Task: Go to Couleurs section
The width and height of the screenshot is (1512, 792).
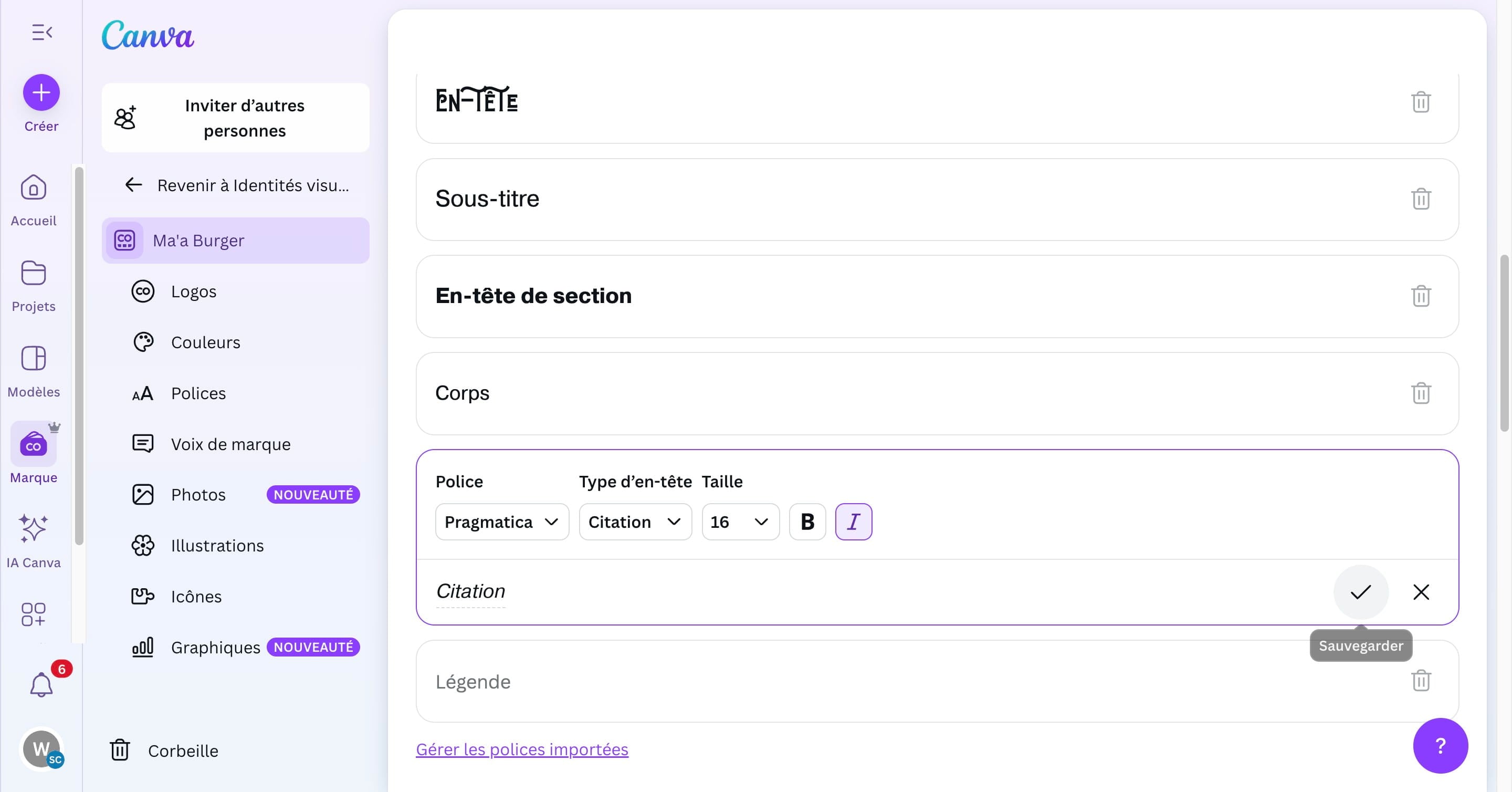Action: [x=205, y=342]
